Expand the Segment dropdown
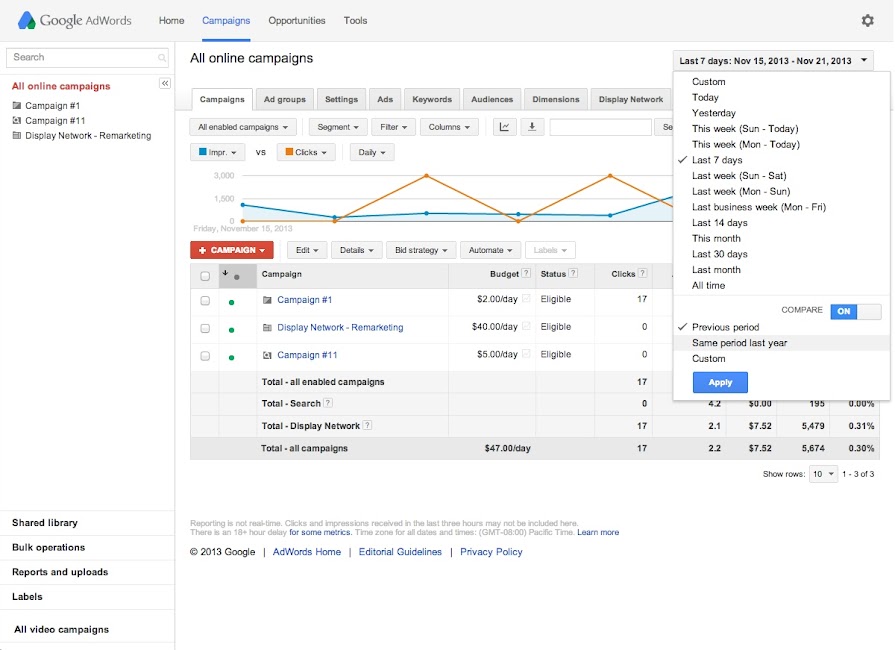895x650 pixels. [x=338, y=127]
